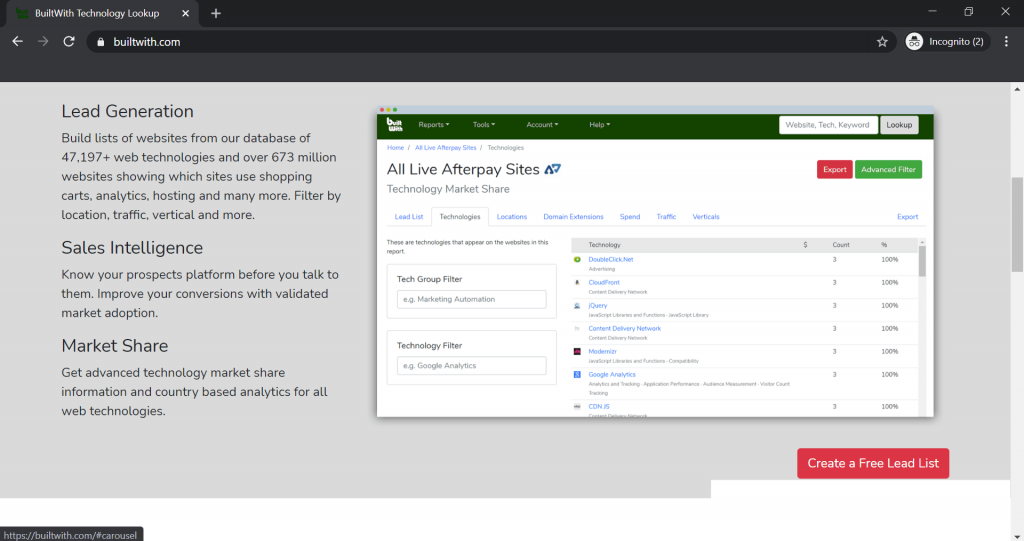Image resolution: width=1024 pixels, height=541 pixels.
Task: Close the BuiltWith Technology Lookup tab
Action: point(185,13)
